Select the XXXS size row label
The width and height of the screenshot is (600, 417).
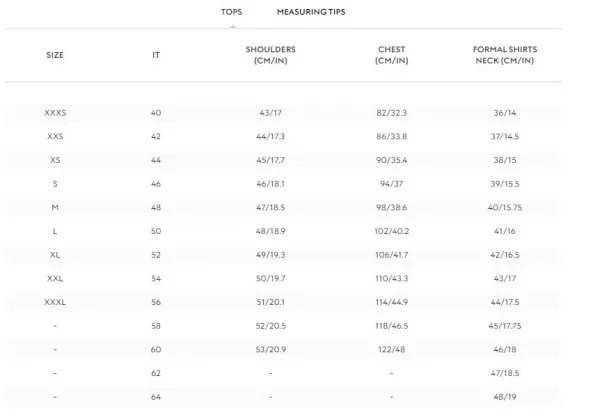[55, 113]
